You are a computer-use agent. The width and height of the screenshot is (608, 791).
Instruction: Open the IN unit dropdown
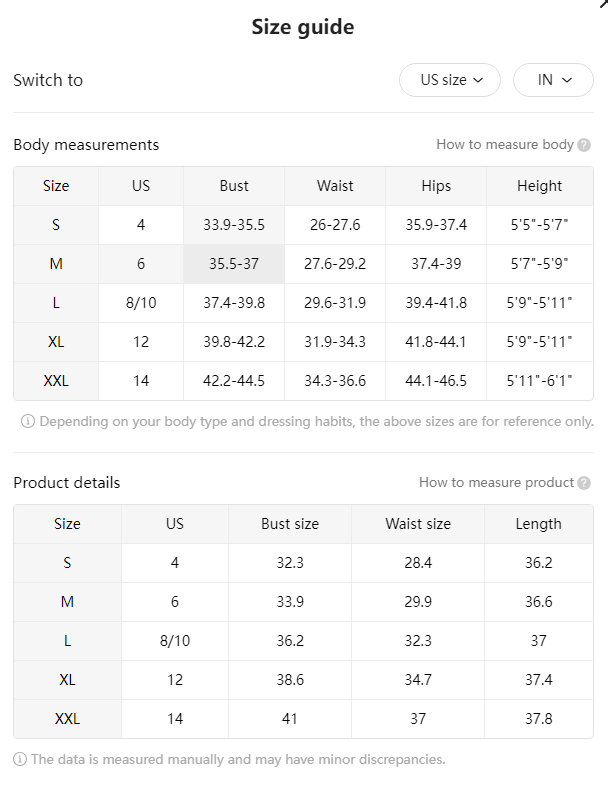coord(553,80)
